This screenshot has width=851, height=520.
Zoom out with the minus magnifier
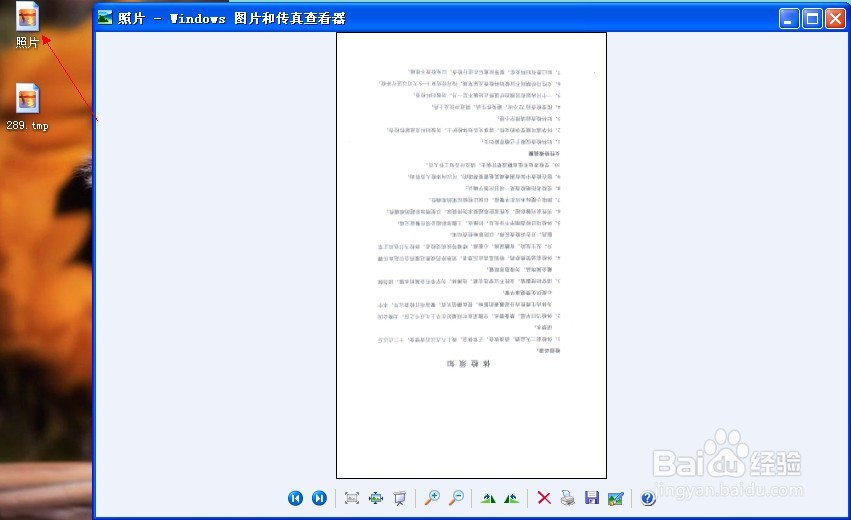click(x=456, y=497)
